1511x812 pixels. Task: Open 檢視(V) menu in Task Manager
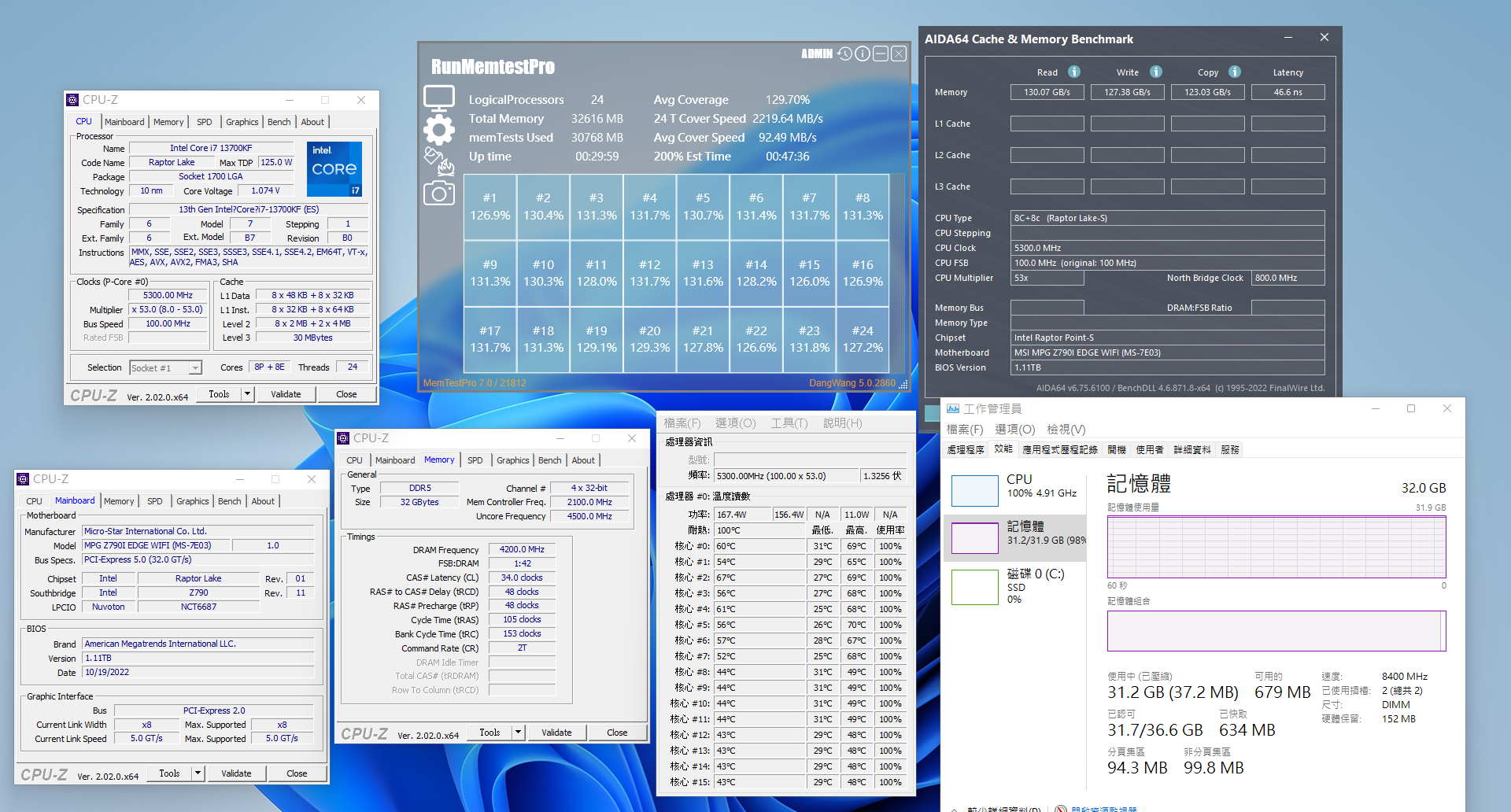[x=1066, y=430]
